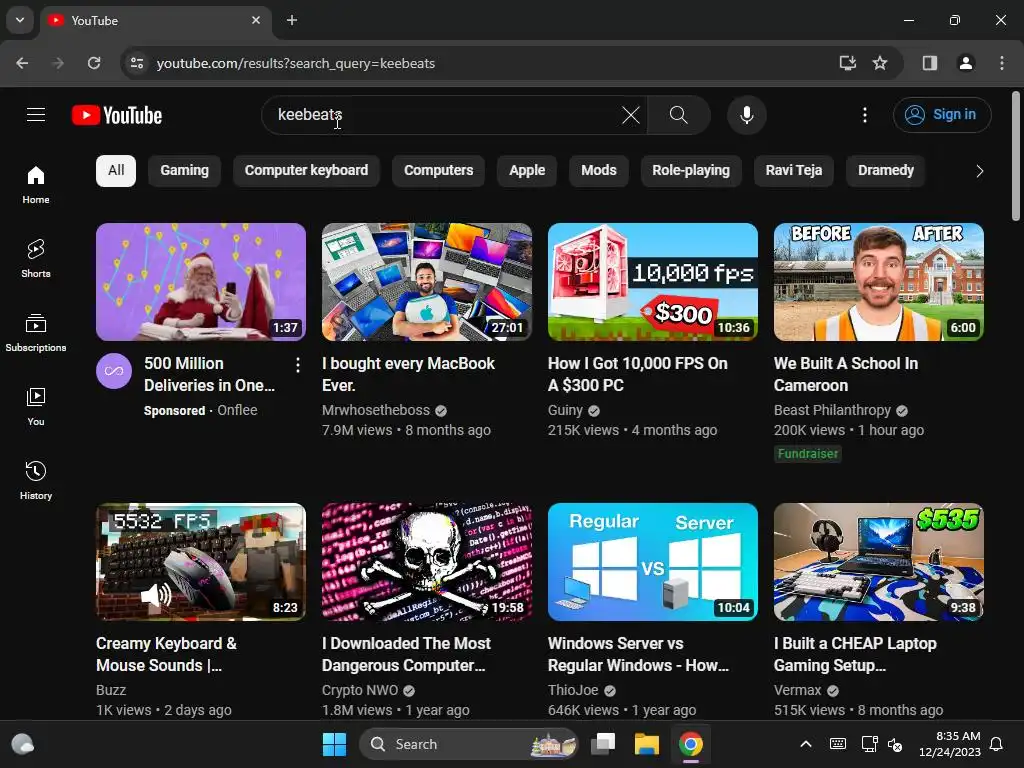Screen dimensions: 1024x768
Task: Open the 'I bought every MacBook Ever.' title
Action: point(408,374)
